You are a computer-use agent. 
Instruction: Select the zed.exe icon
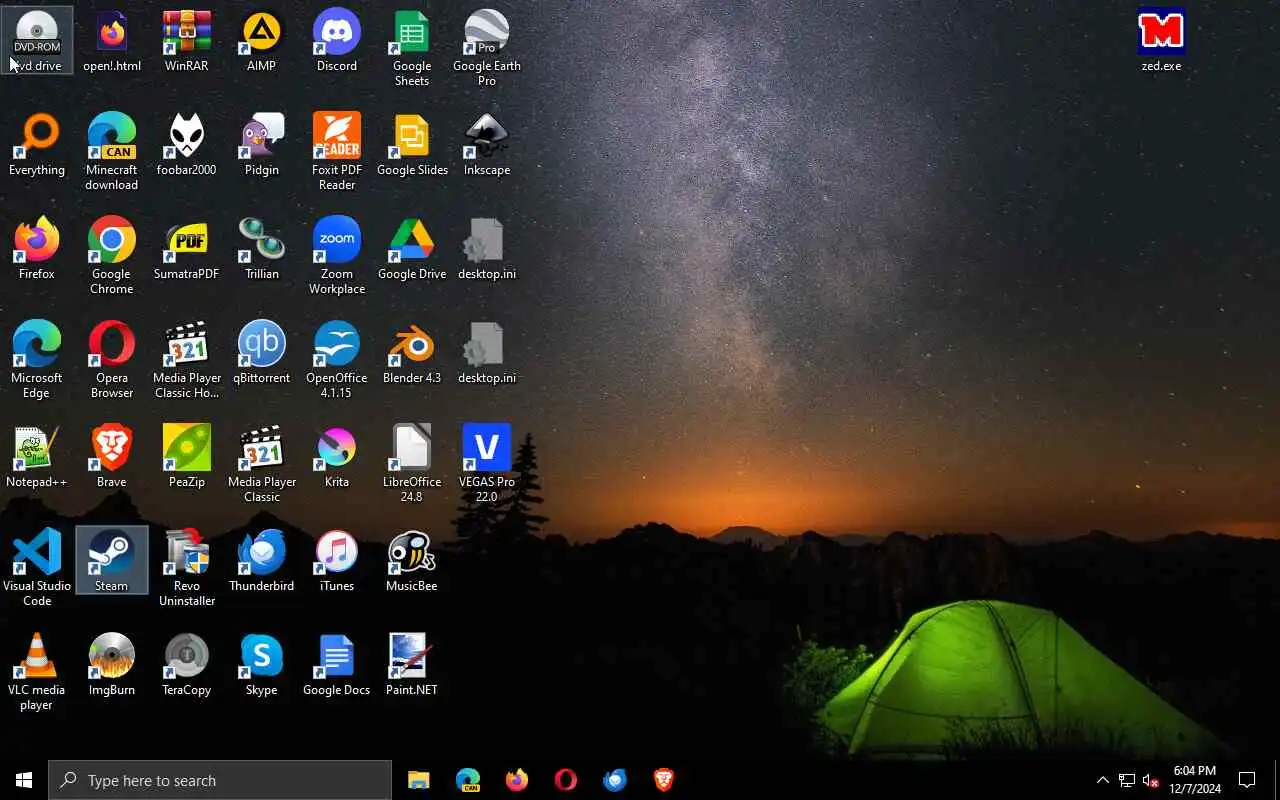(1161, 41)
